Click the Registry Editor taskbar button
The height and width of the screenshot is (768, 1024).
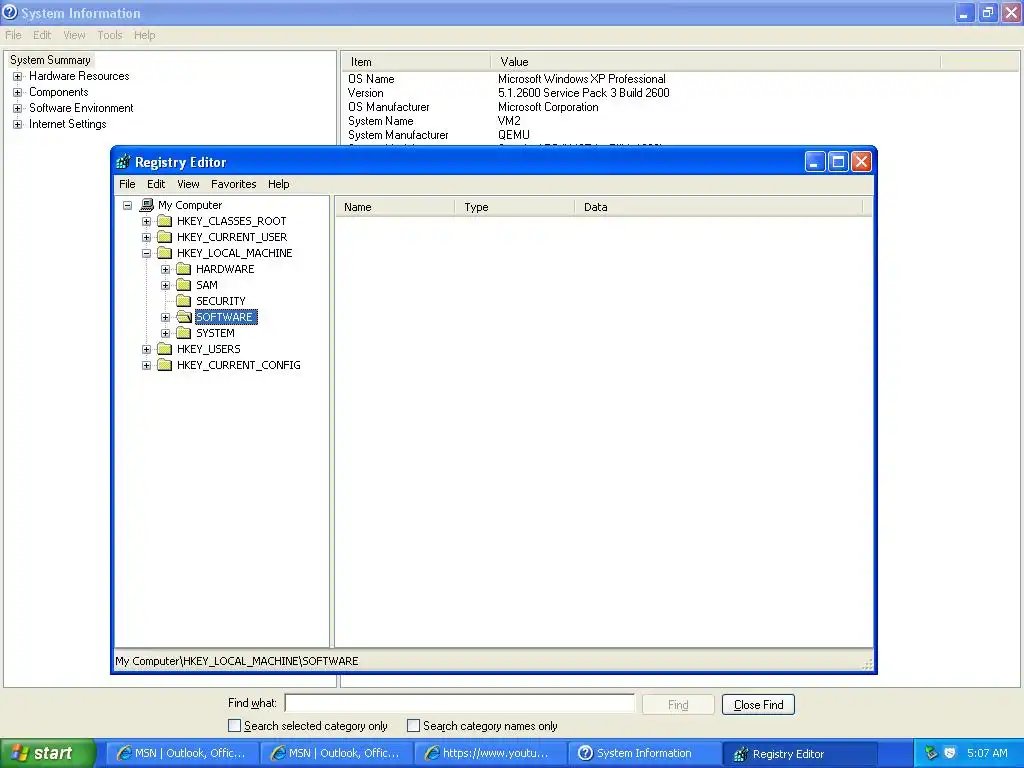pos(800,754)
